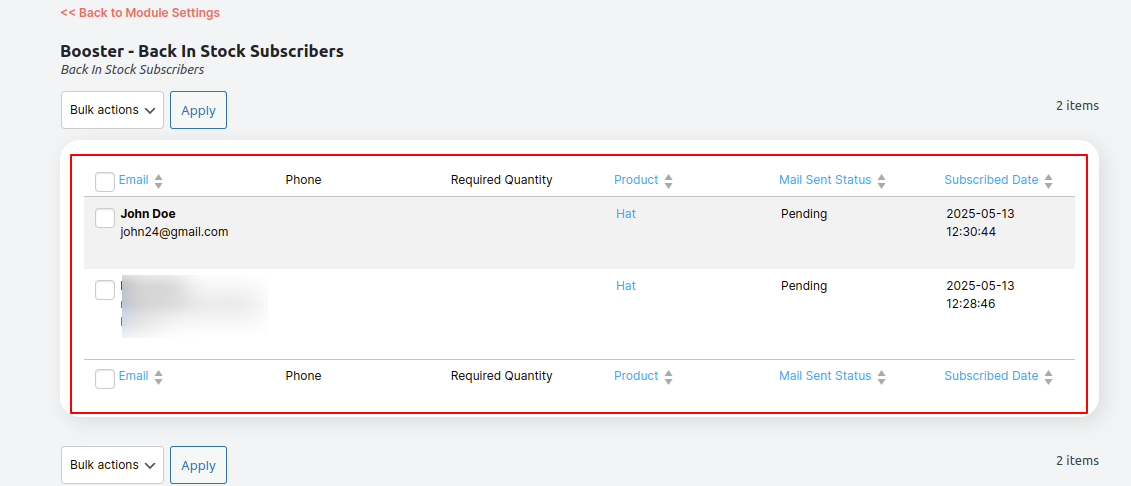Sort by Mail Sent Status in header
The height and width of the screenshot is (486, 1131).
[825, 180]
